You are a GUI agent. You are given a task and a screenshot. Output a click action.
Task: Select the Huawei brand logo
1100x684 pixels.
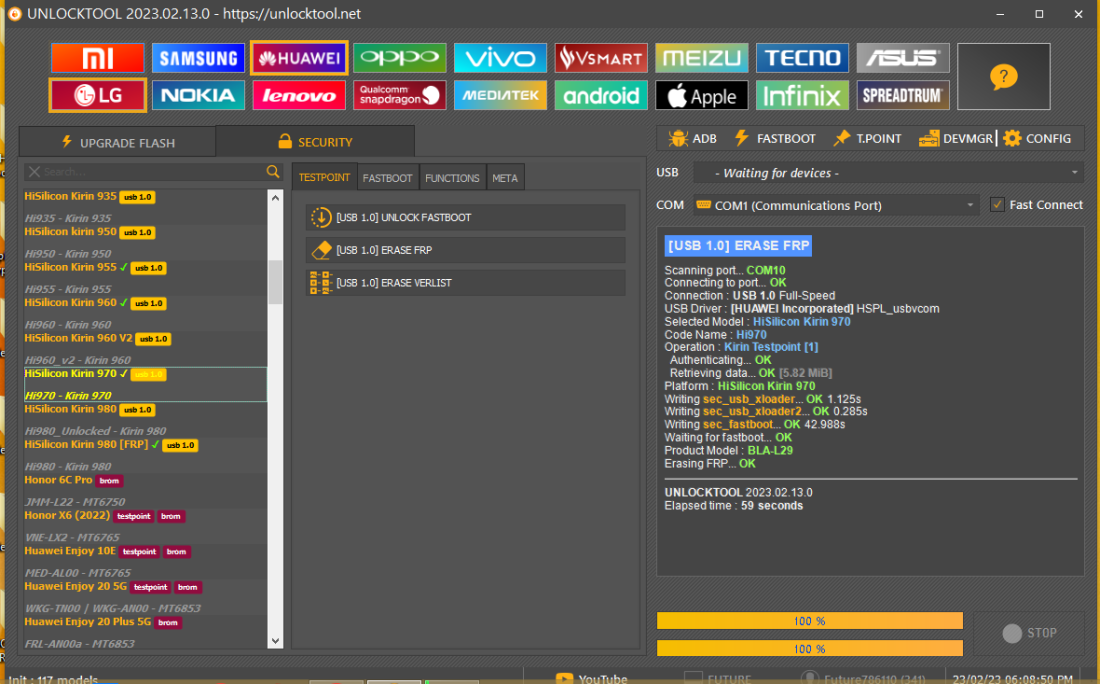pos(299,58)
